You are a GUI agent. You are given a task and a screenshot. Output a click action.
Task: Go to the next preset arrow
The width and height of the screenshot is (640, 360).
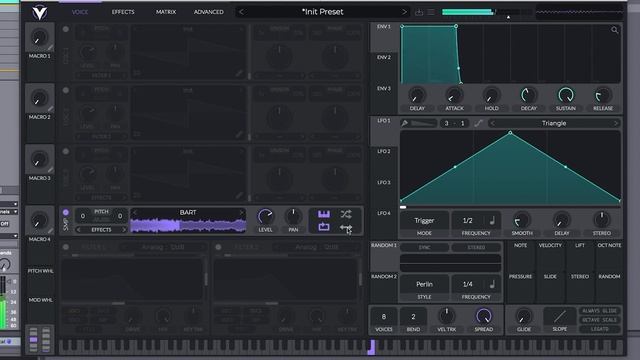pos(404,12)
